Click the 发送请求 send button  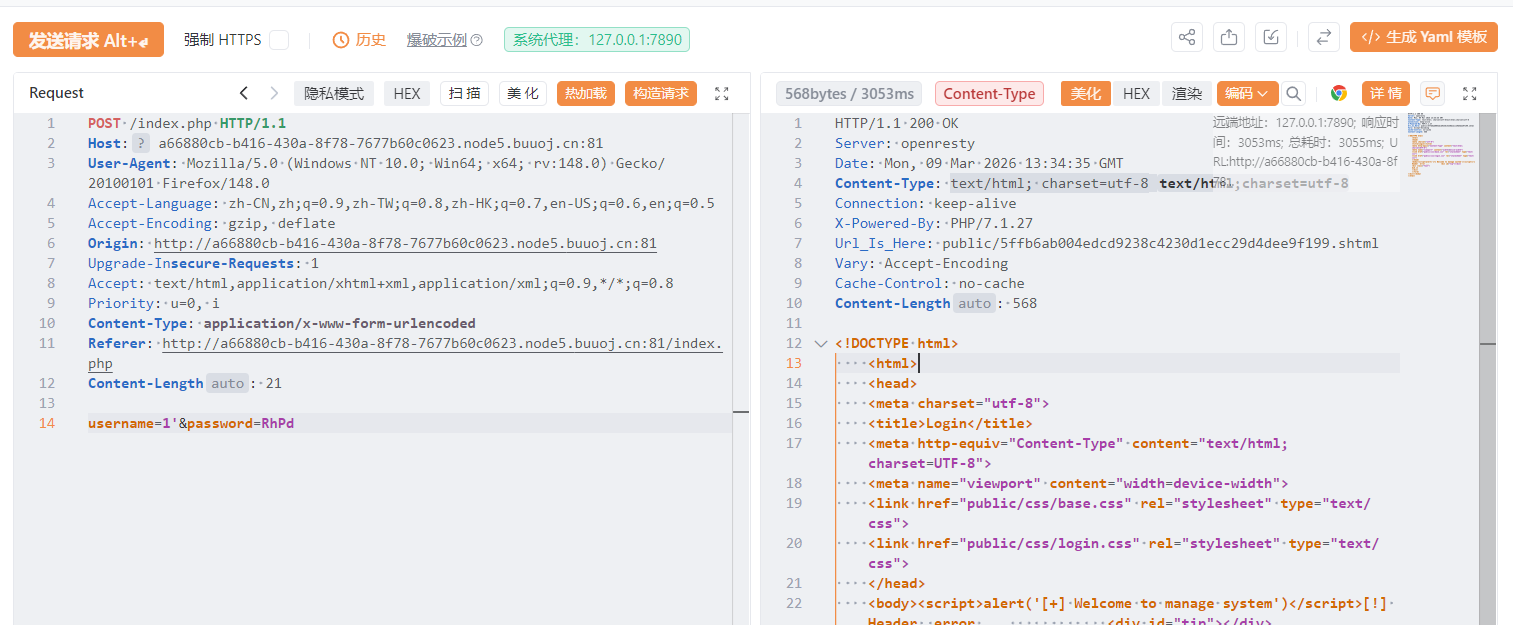click(x=88, y=40)
